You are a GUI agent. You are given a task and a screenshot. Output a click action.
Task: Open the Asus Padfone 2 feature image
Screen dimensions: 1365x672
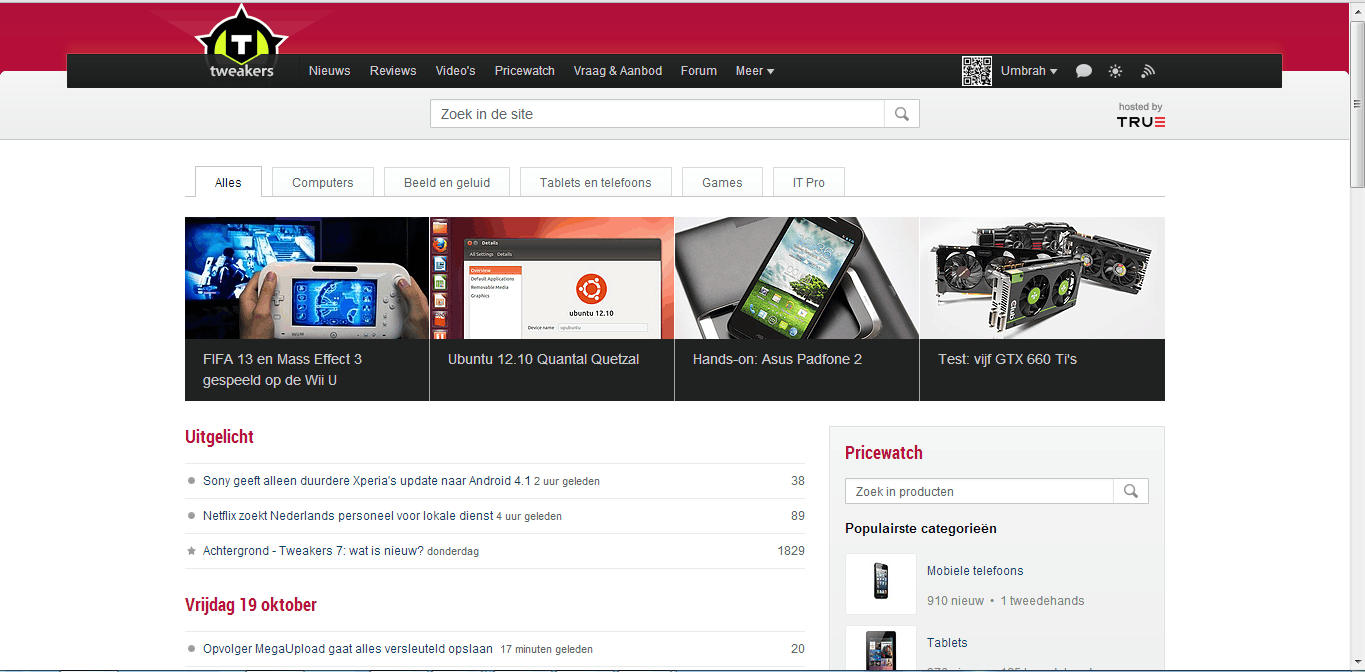click(x=797, y=278)
